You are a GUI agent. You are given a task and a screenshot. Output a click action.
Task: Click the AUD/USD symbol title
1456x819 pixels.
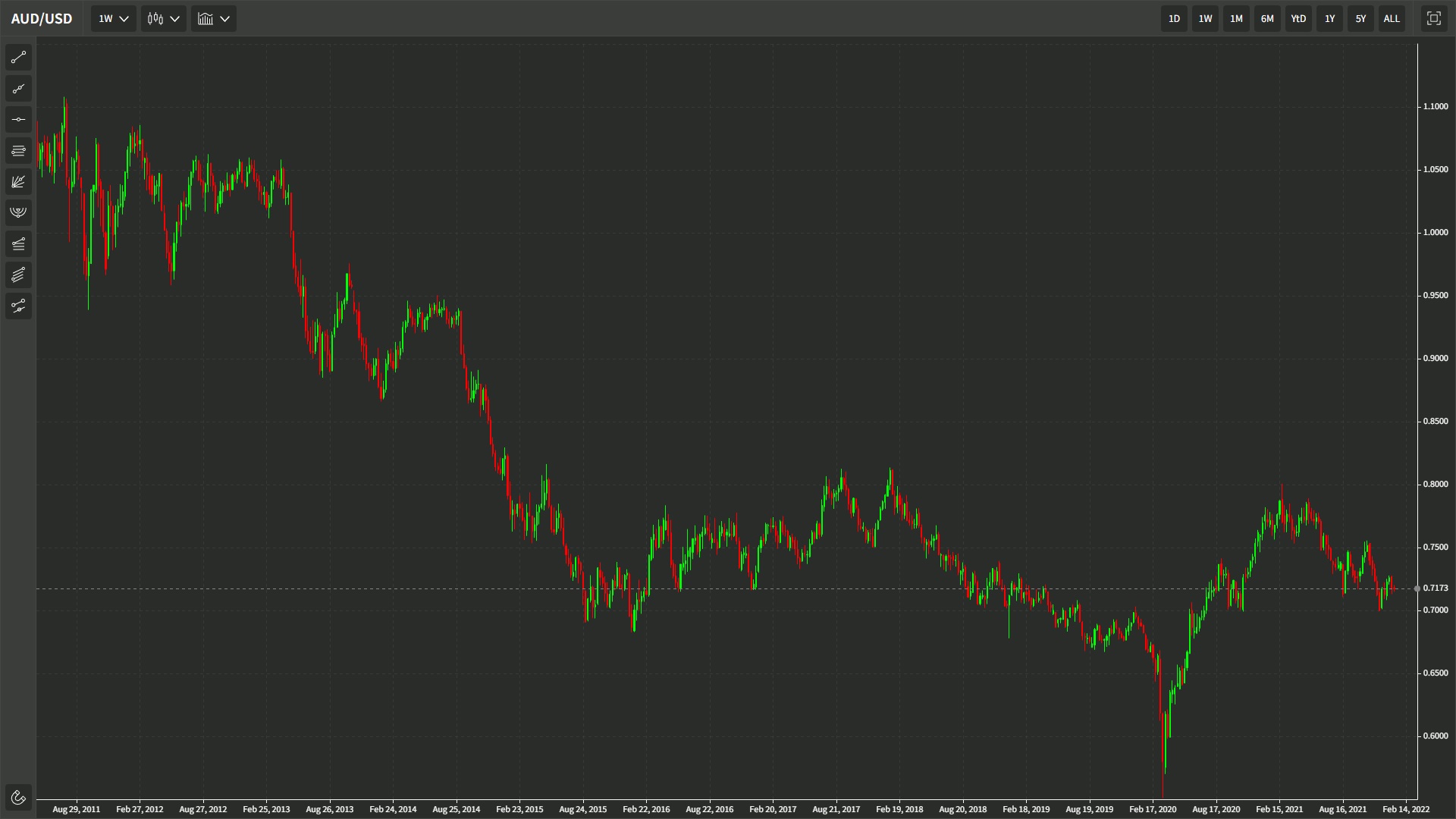click(42, 19)
